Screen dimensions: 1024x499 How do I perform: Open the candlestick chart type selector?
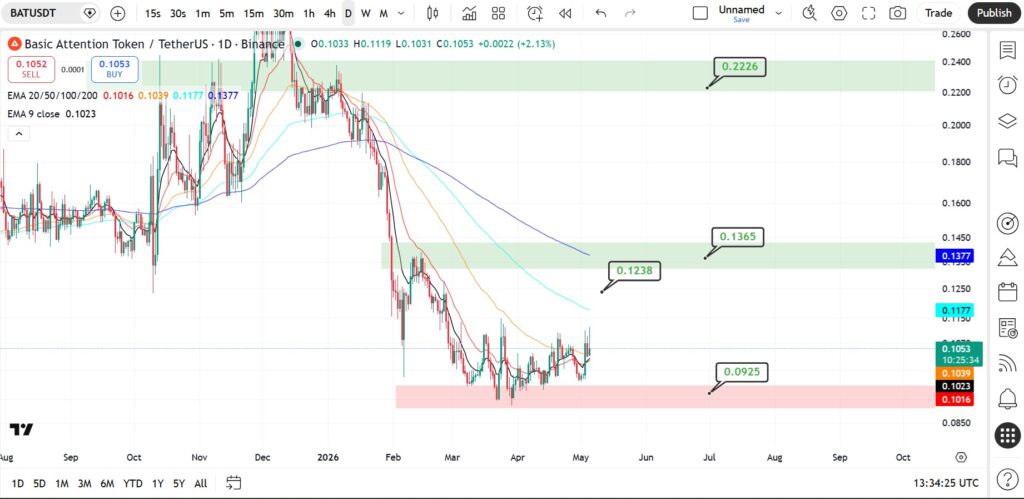pyautogui.click(x=432, y=13)
